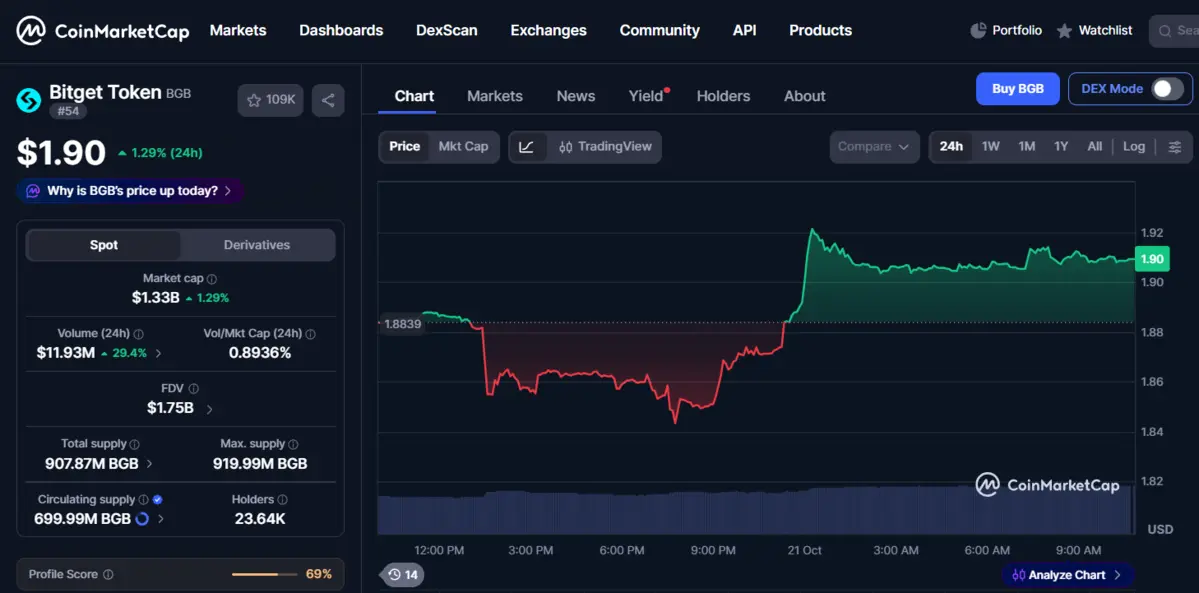
Task: Expand the Total supply chevron
Action: click(149, 464)
